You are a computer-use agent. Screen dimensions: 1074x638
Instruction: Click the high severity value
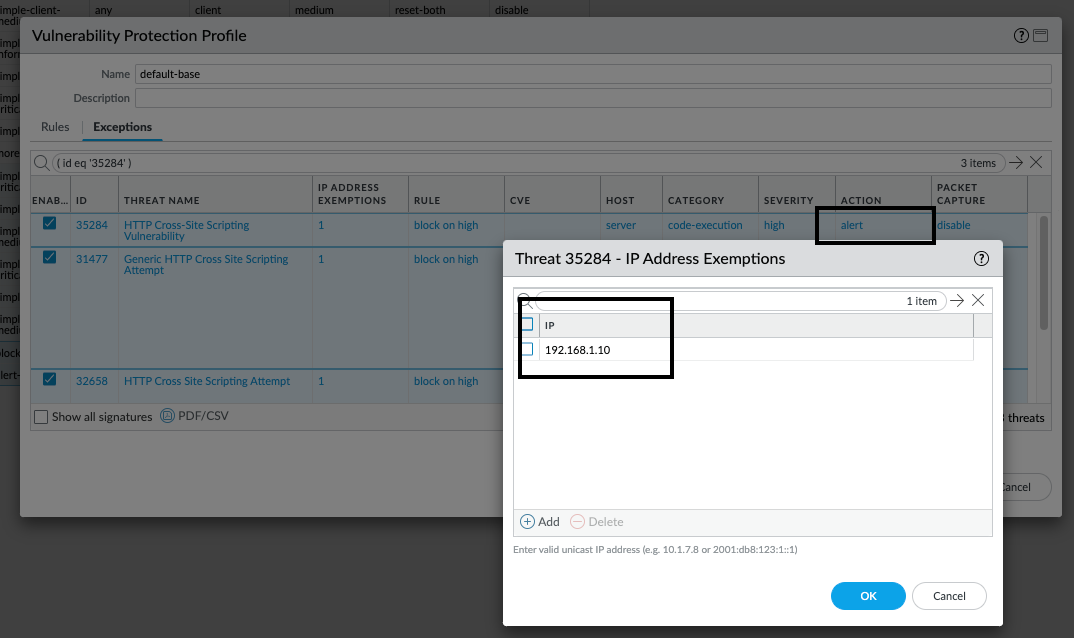click(774, 225)
